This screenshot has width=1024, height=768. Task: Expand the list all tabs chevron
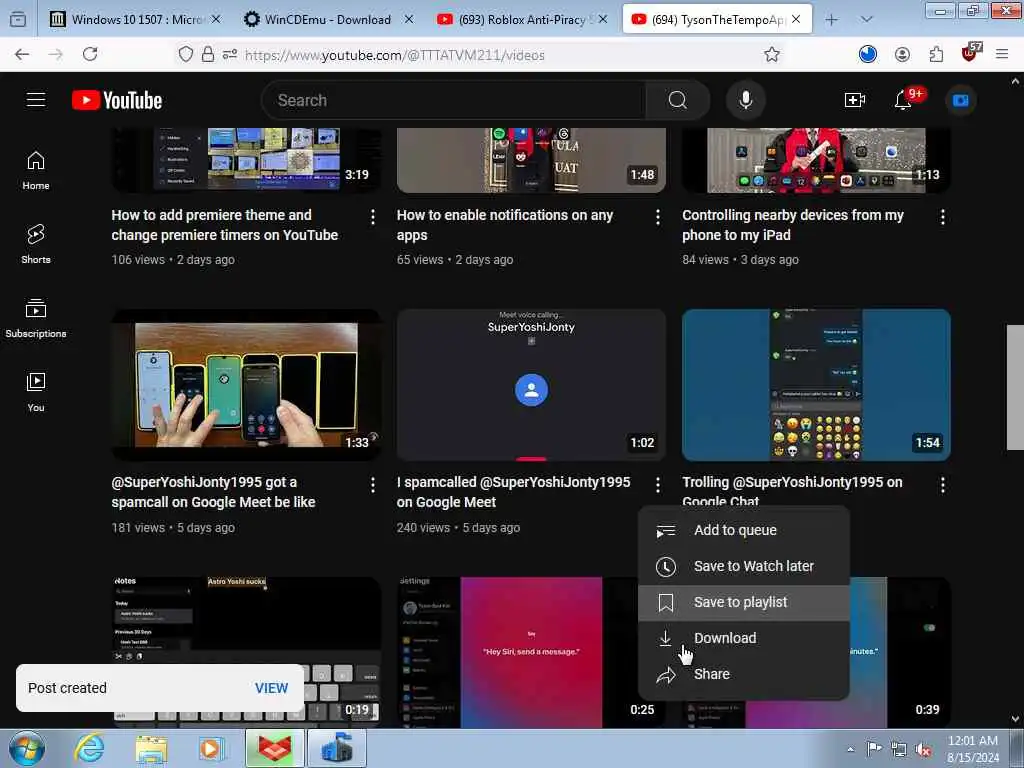867,20
